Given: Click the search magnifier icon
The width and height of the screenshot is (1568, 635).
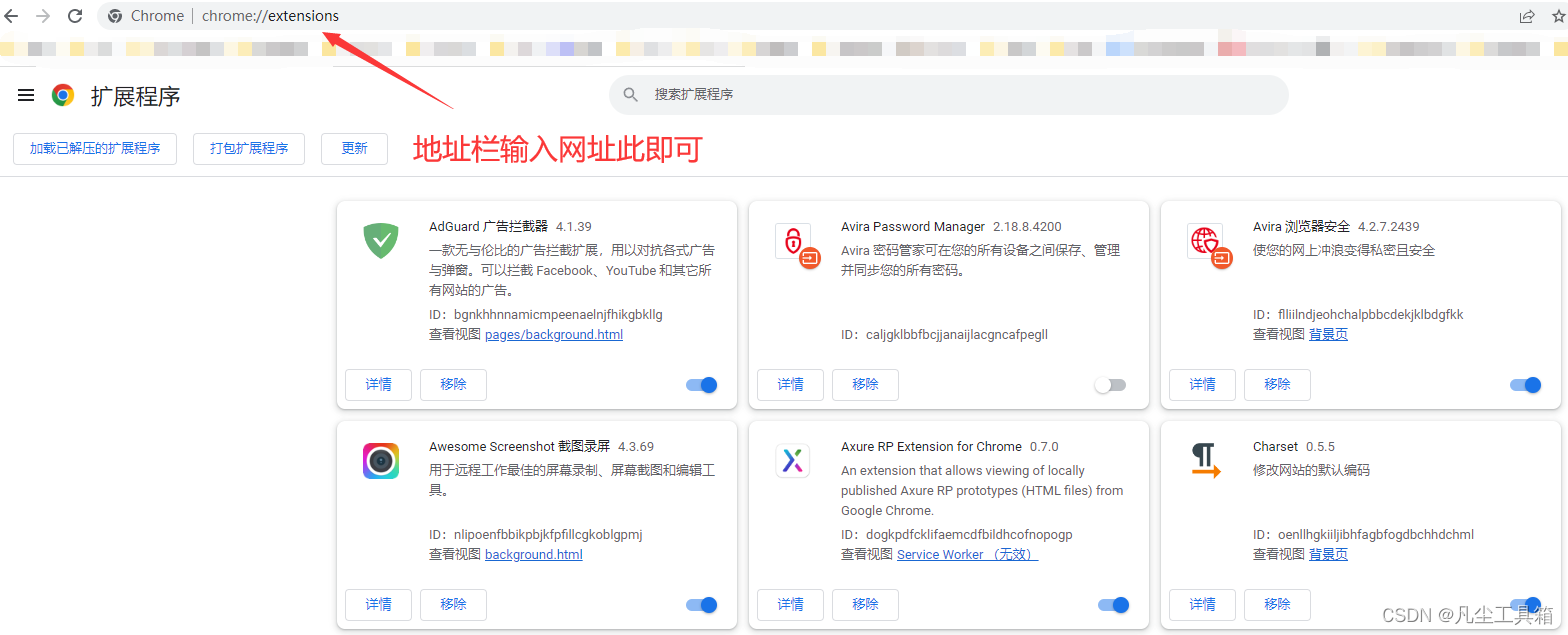Looking at the screenshot, I should tap(631, 94).
